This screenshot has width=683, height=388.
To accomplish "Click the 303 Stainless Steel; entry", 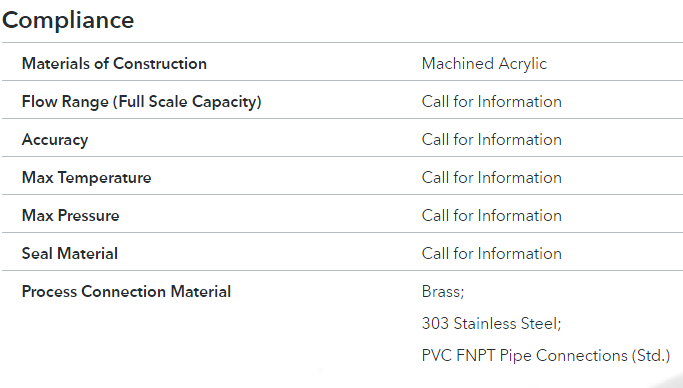I will point(491,324).
